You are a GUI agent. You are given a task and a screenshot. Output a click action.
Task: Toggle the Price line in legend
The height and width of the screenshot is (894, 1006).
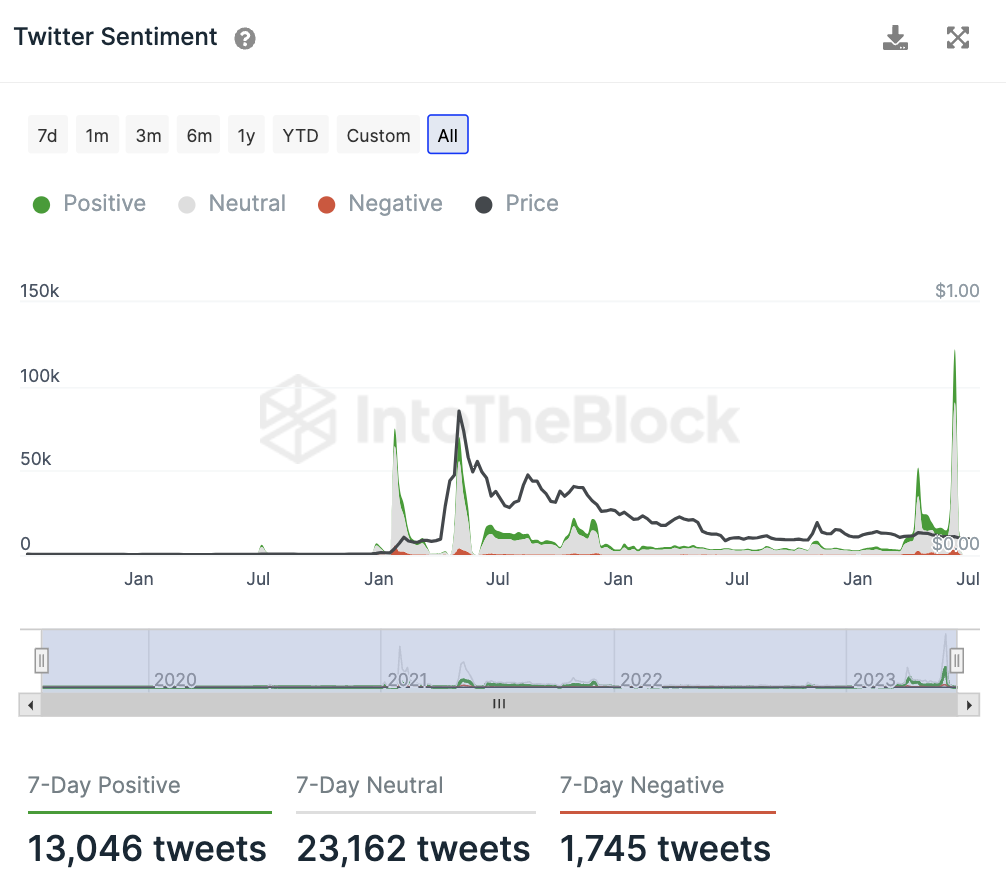(517, 204)
